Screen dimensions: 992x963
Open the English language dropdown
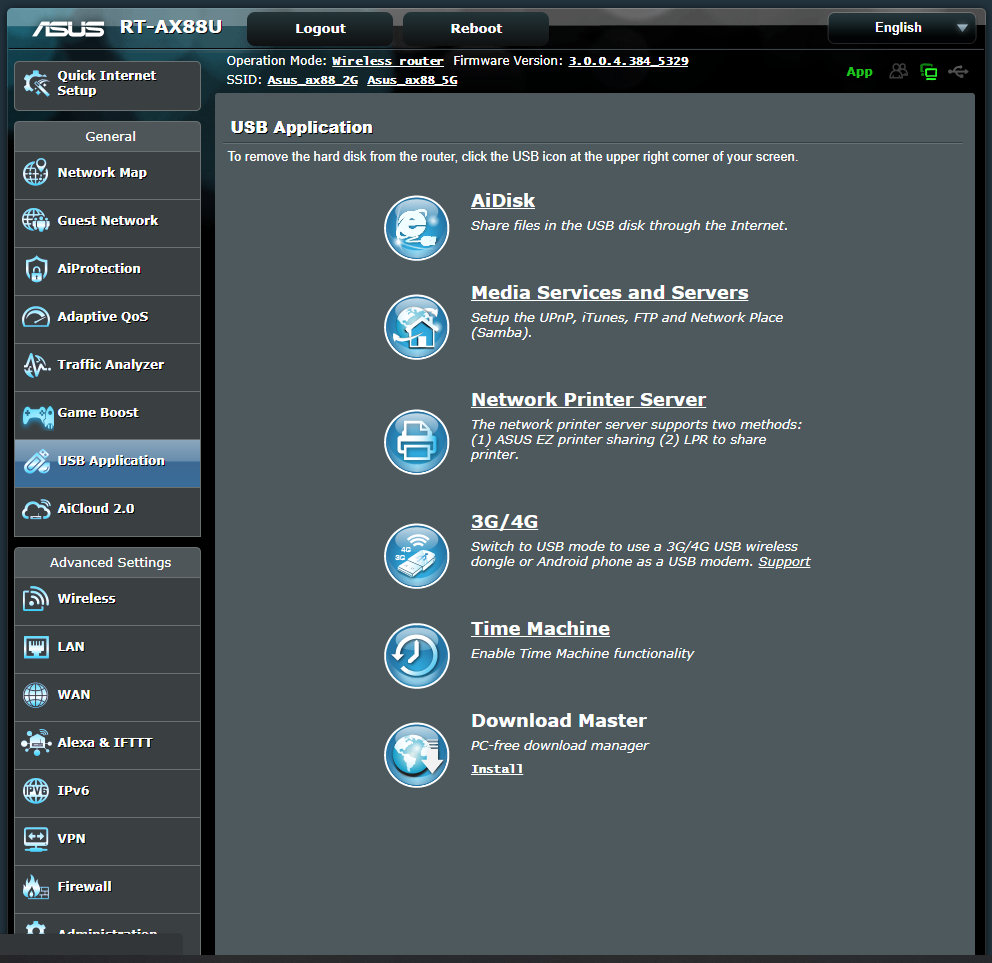point(901,28)
